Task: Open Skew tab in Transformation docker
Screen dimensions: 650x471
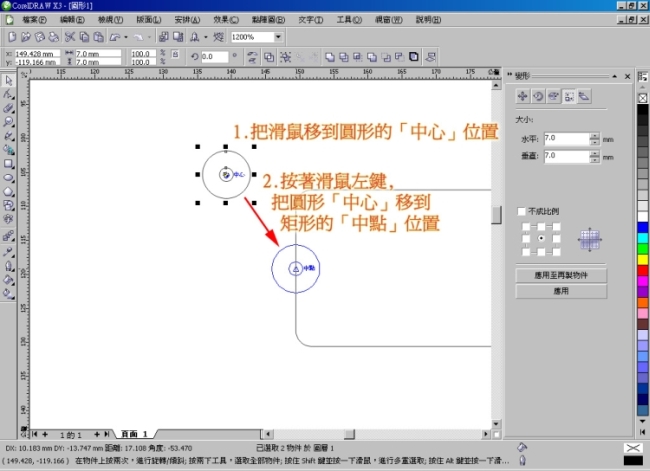Action: [584, 96]
